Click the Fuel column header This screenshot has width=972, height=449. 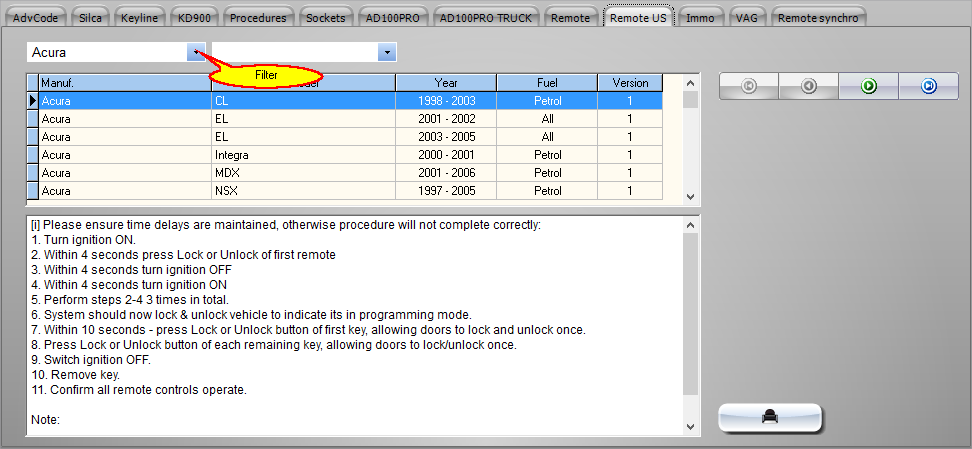coord(547,83)
